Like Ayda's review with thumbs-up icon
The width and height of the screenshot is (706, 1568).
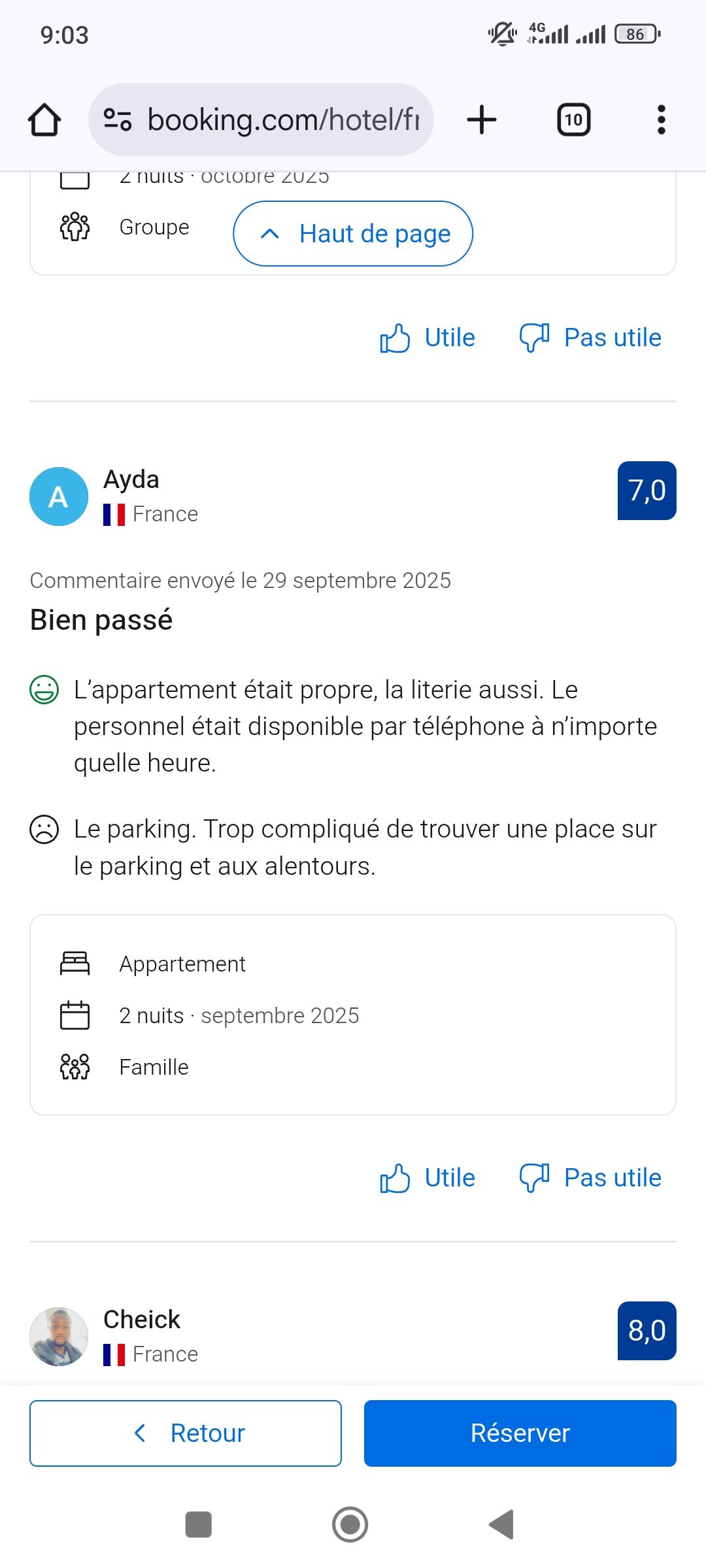[395, 1179]
